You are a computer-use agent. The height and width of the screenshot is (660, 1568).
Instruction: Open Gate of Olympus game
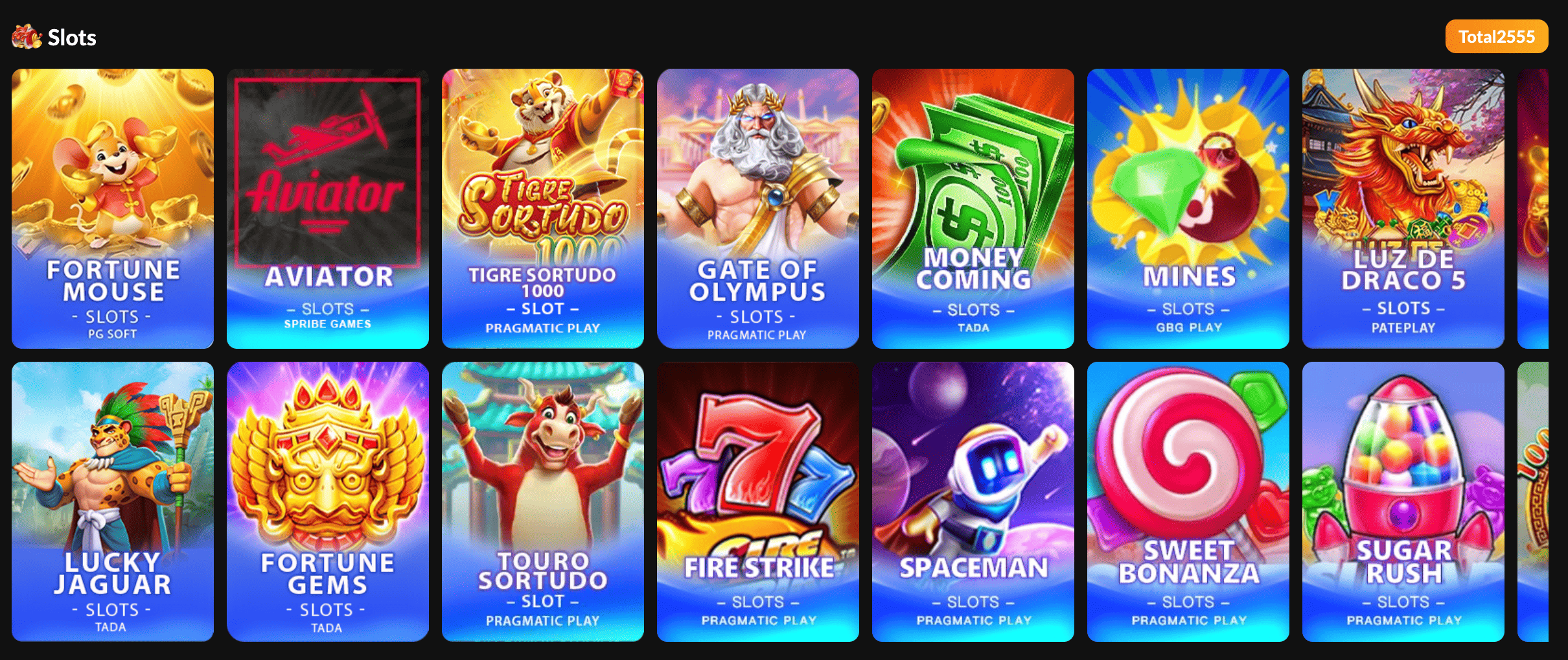click(x=758, y=209)
